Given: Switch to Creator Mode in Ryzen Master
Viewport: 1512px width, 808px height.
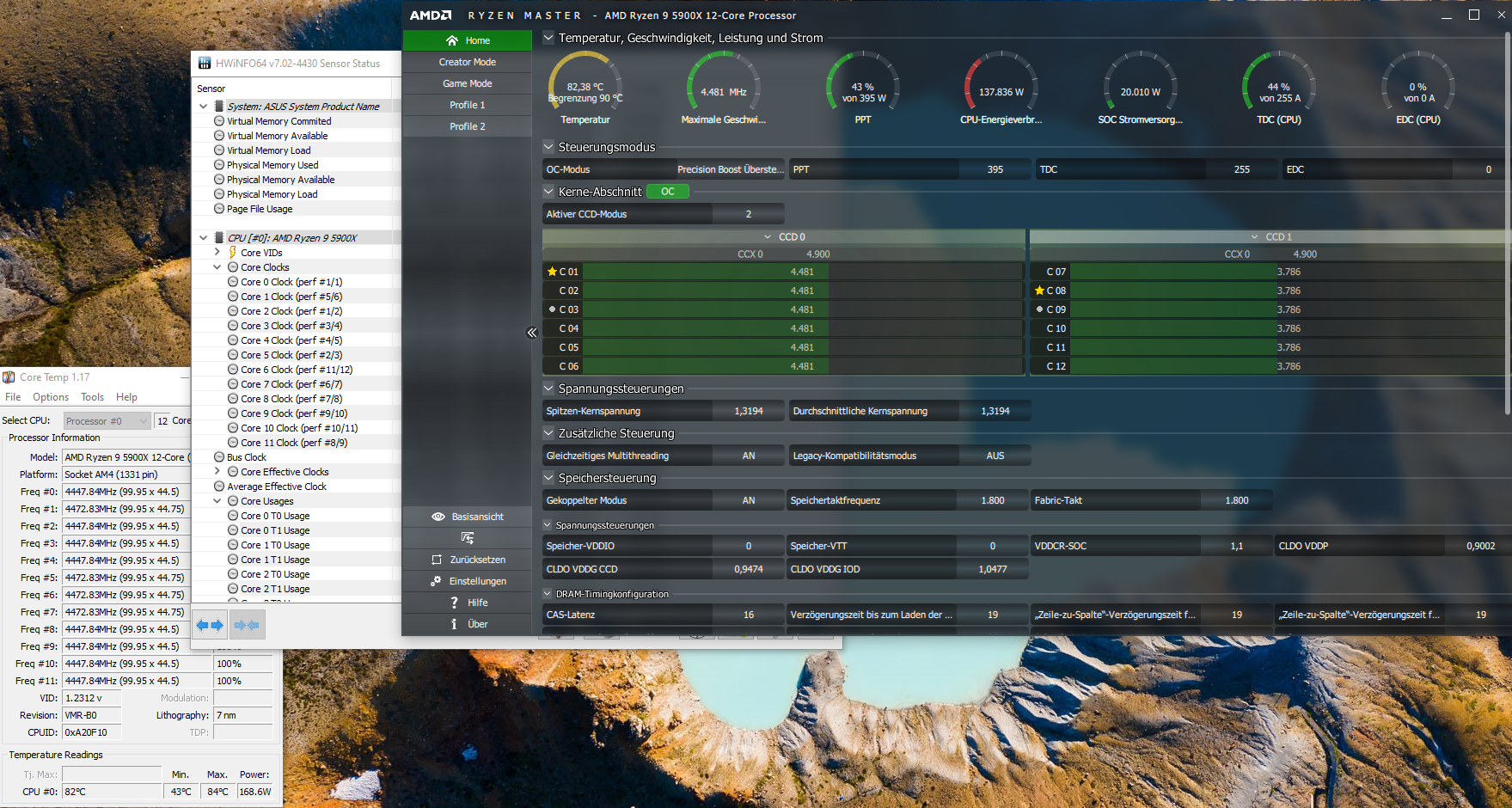Looking at the screenshot, I should tap(468, 62).
